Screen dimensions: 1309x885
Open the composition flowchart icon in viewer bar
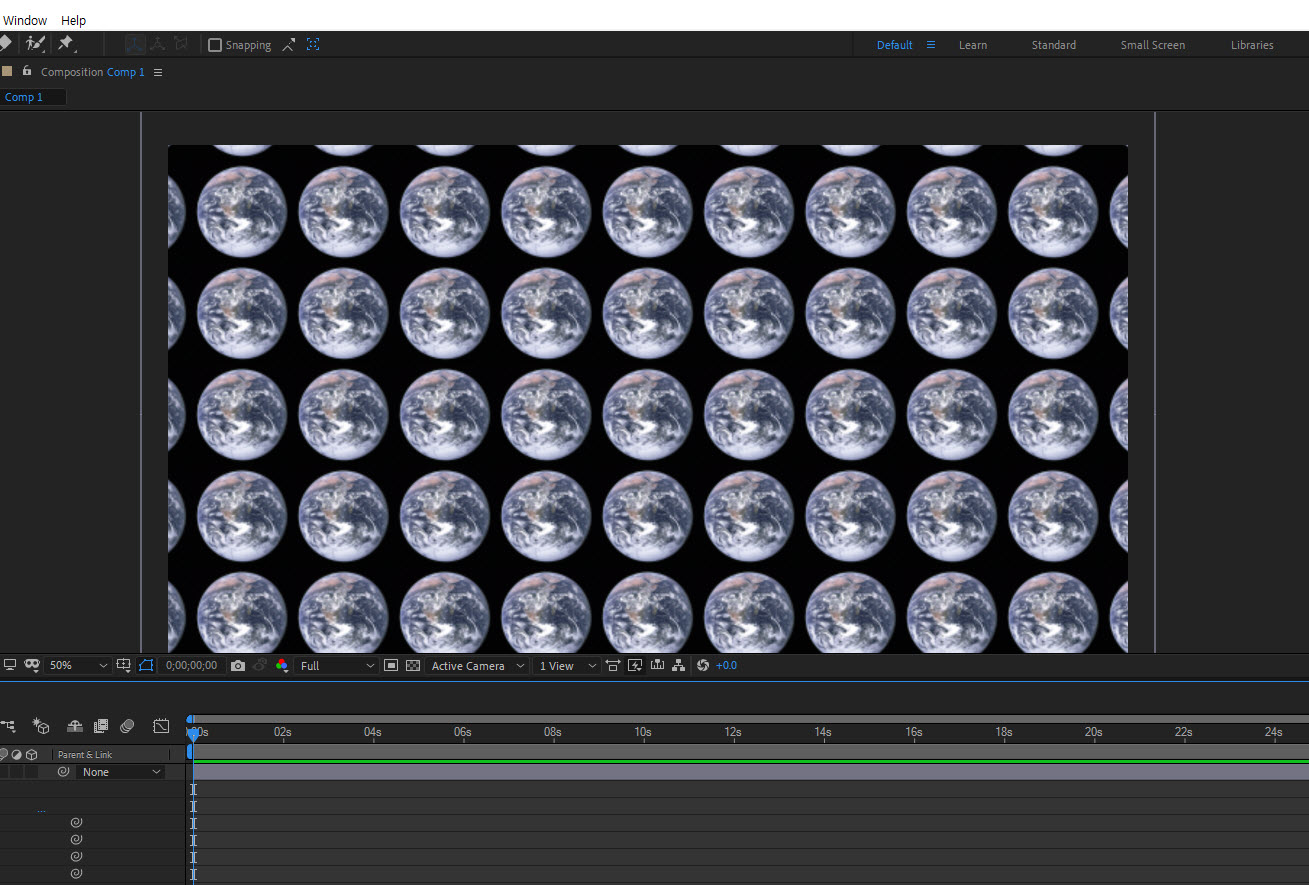click(x=679, y=665)
